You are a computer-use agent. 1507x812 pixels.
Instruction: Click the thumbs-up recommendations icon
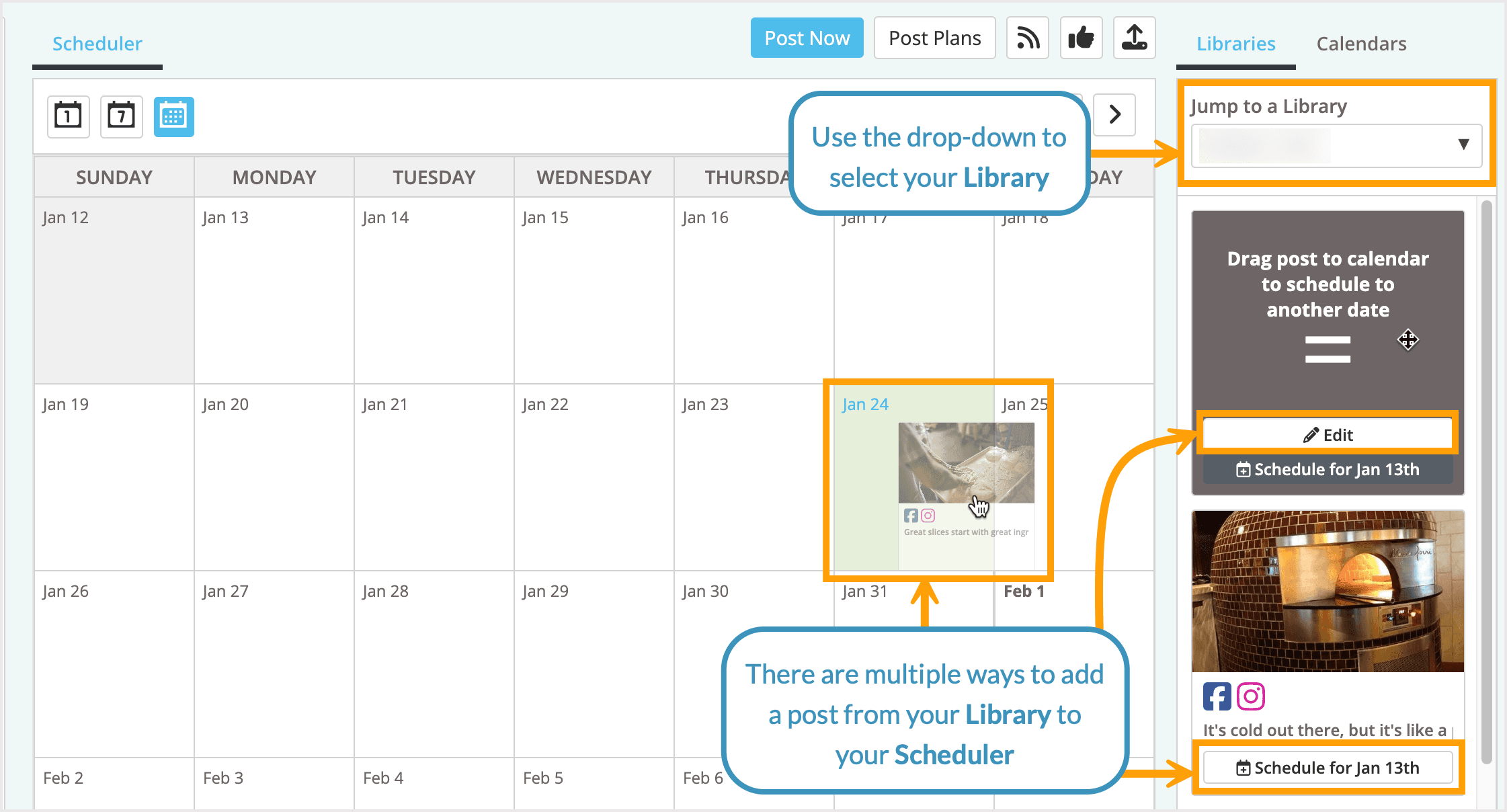(x=1081, y=38)
